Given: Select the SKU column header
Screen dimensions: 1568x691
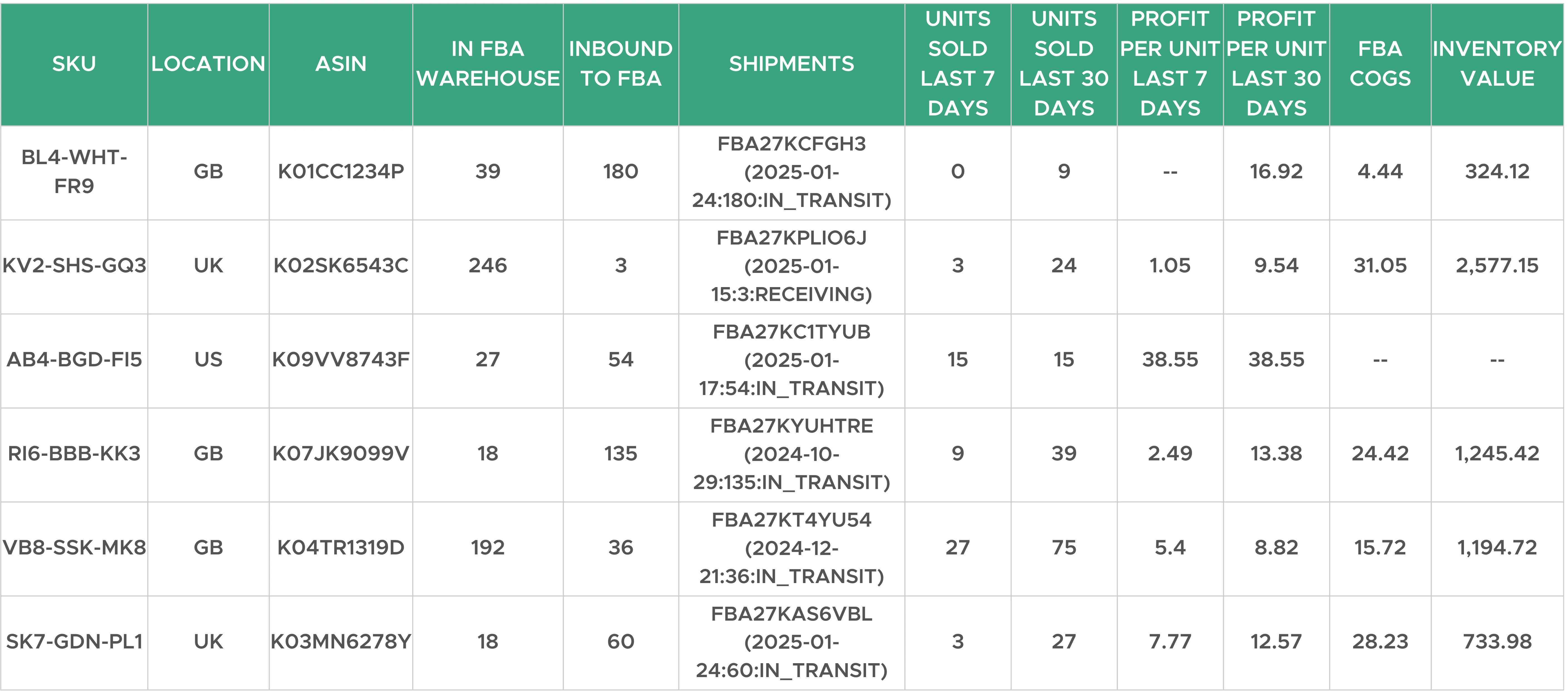Looking at the screenshot, I should (74, 64).
